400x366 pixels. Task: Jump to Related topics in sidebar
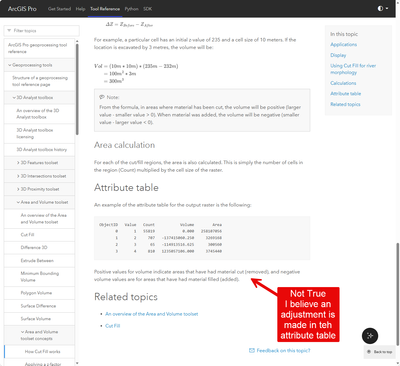click(x=345, y=104)
